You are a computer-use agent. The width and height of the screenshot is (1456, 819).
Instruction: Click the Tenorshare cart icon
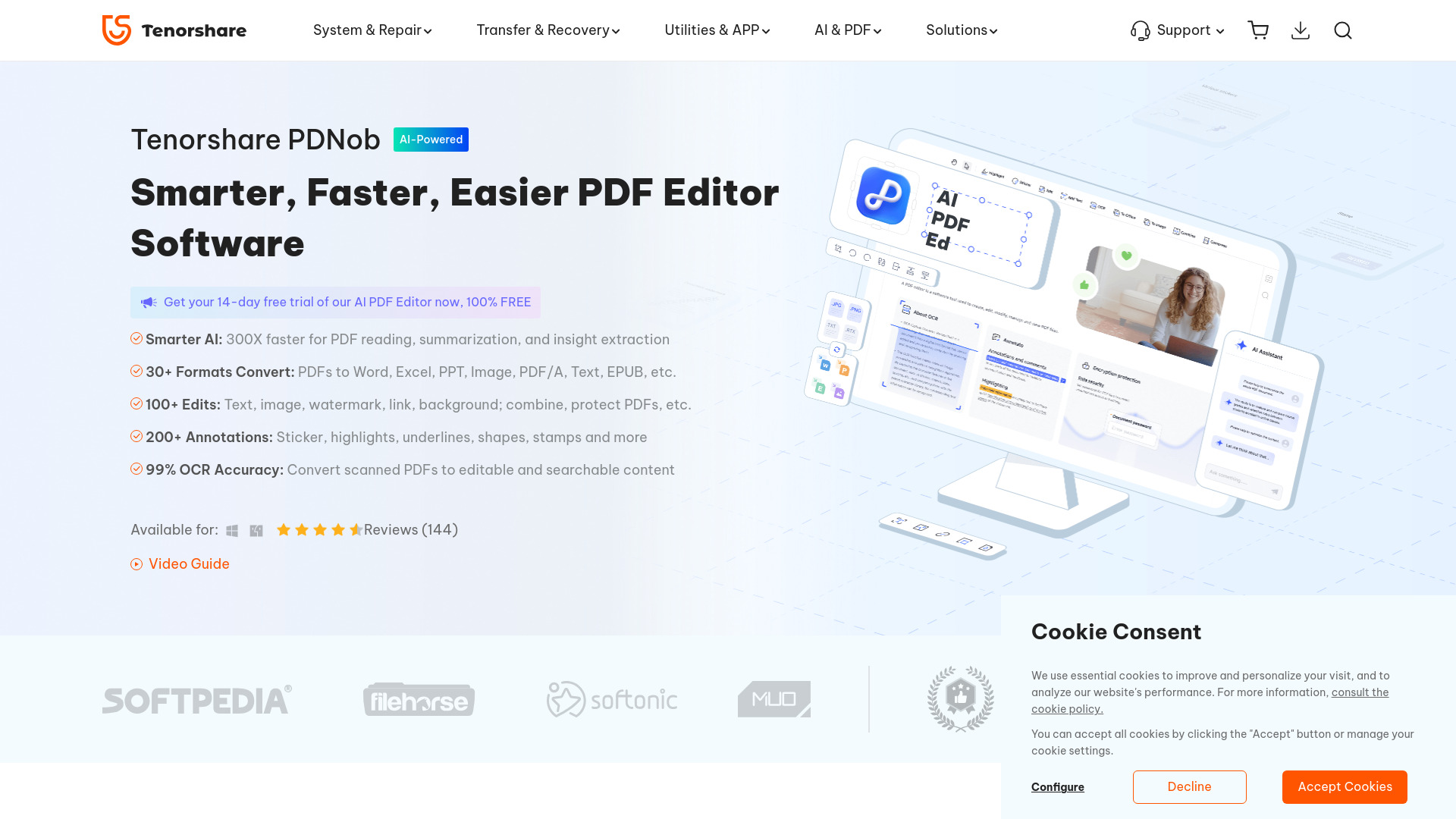click(1258, 30)
